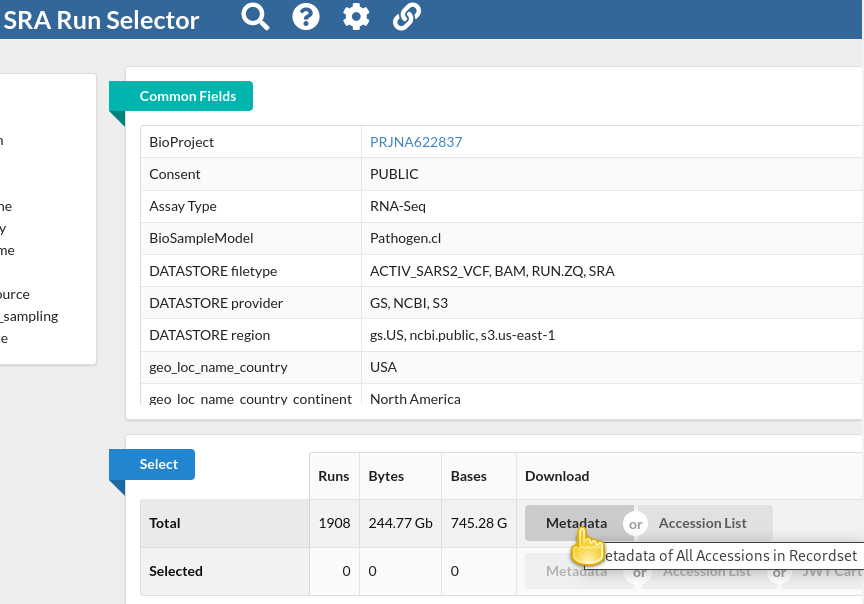864x604 pixels.
Task: Click the DATASTORE filetype field name
Action: [213, 271]
